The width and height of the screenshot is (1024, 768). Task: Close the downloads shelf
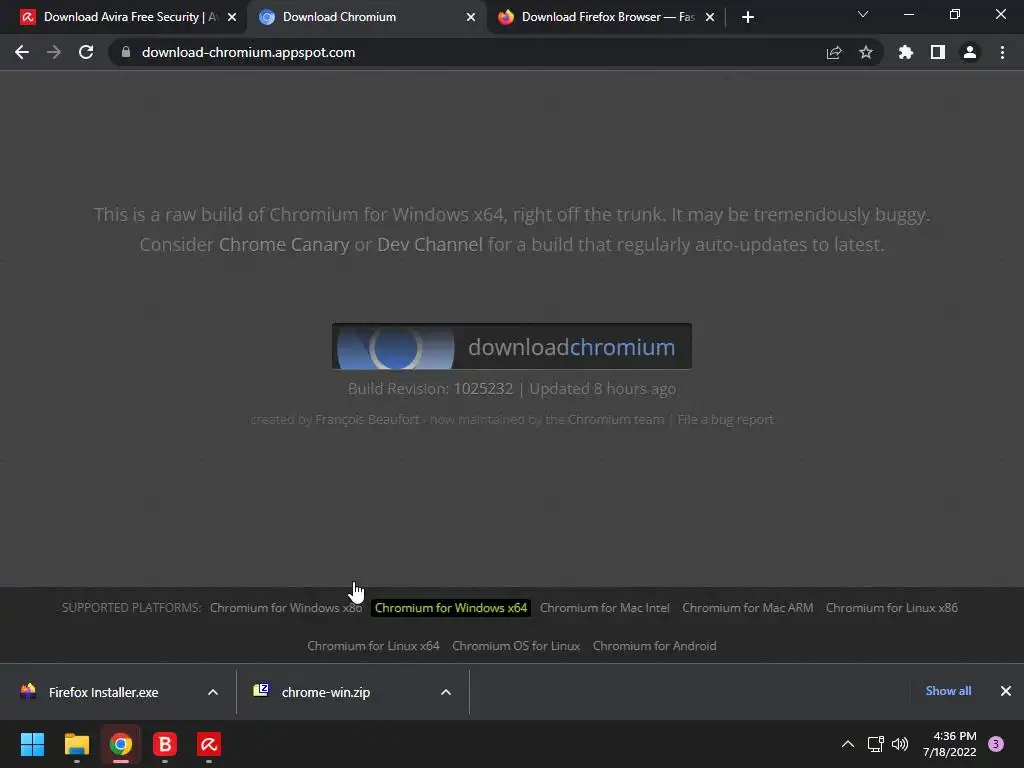[1006, 691]
